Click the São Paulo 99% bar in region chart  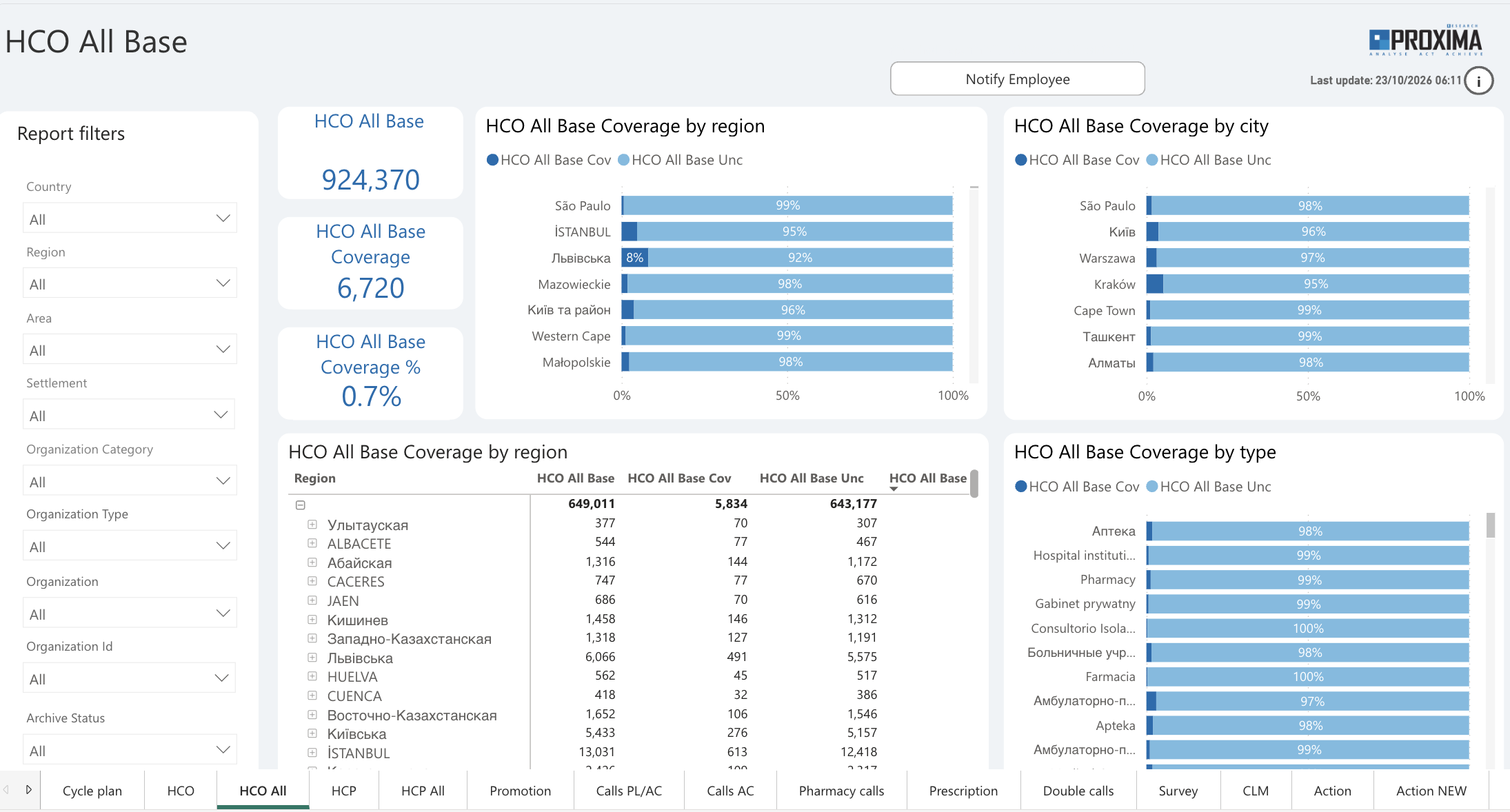pyautogui.click(x=788, y=205)
